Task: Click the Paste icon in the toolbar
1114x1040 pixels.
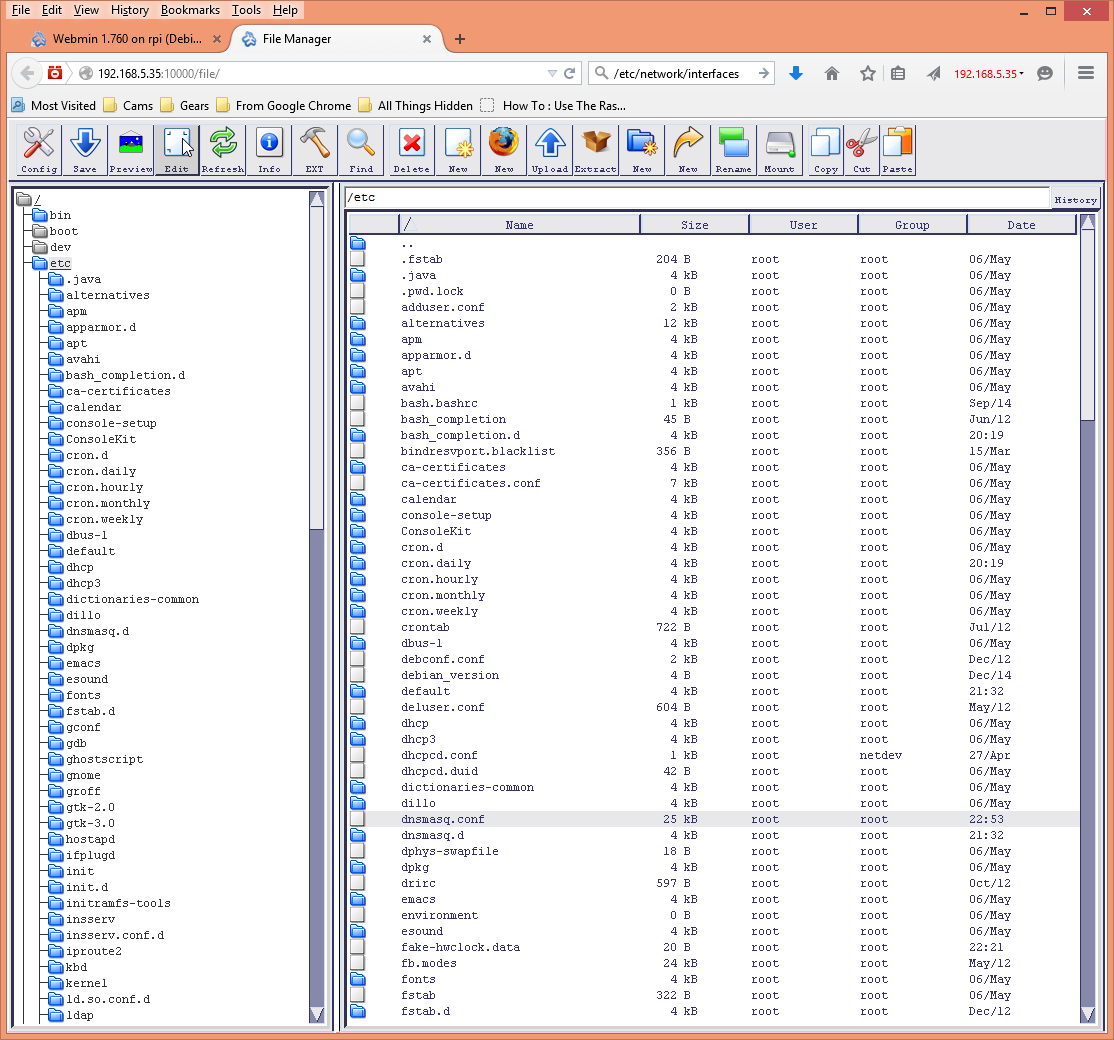Action: [x=897, y=149]
